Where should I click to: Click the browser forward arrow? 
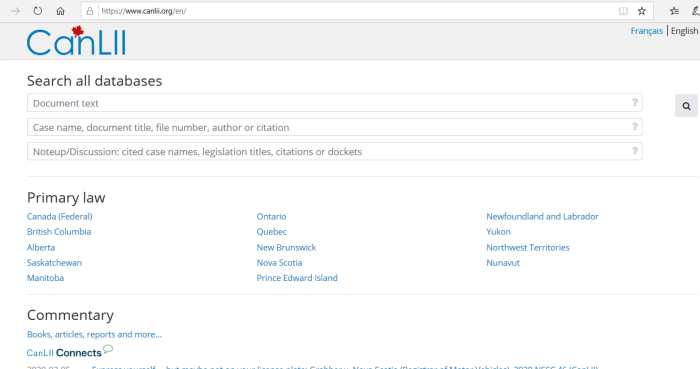pos(15,11)
